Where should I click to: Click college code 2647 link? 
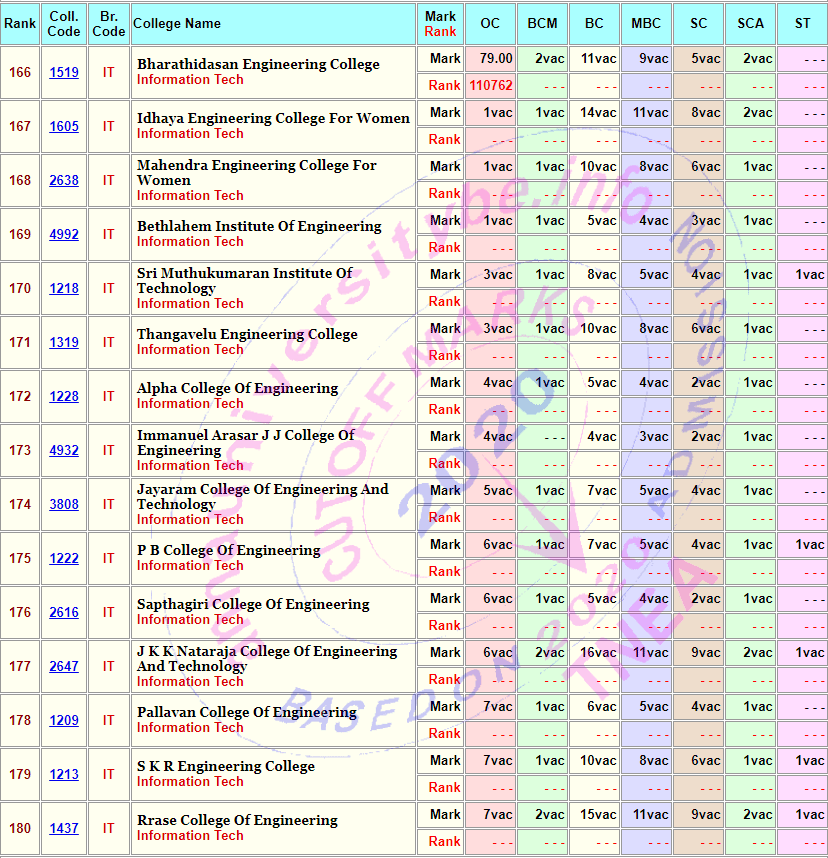pyautogui.click(x=64, y=666)
